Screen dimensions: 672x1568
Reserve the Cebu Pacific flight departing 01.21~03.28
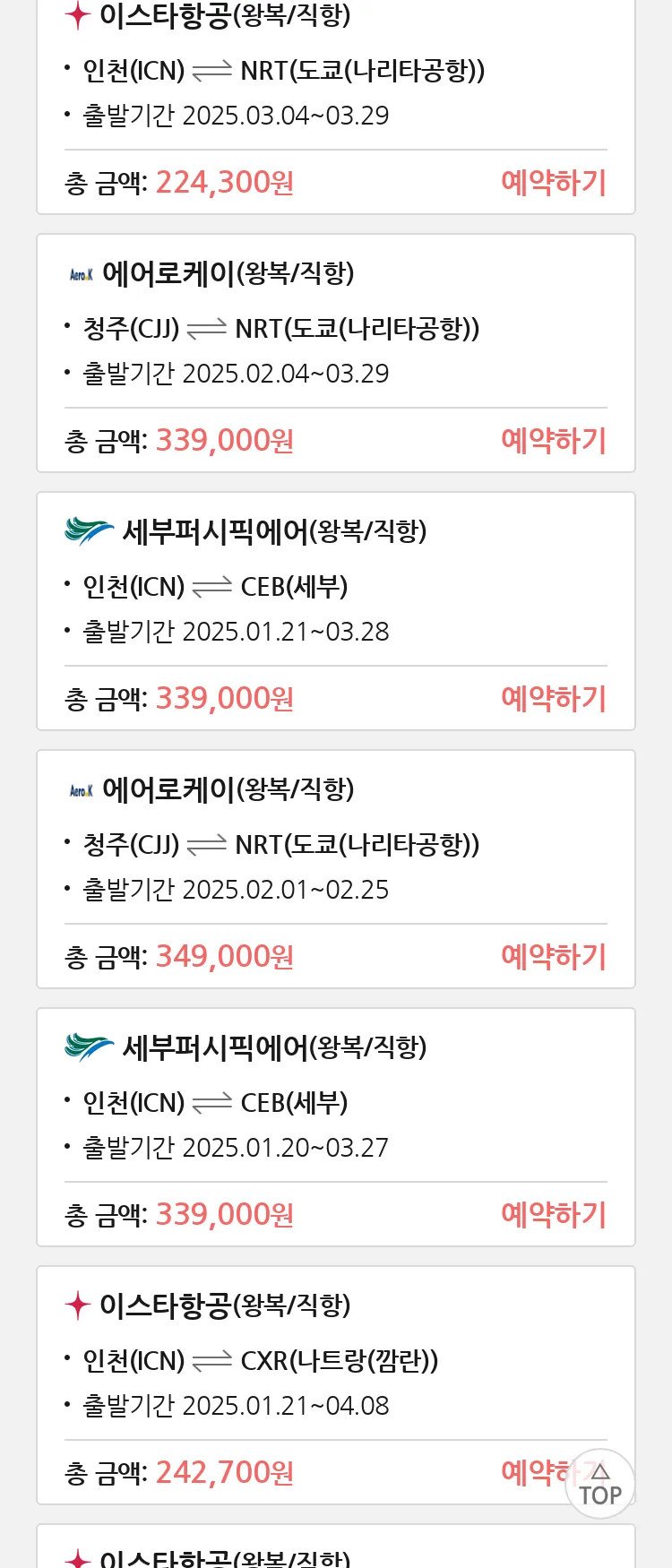pyautogui.click(x=554, y=699)
